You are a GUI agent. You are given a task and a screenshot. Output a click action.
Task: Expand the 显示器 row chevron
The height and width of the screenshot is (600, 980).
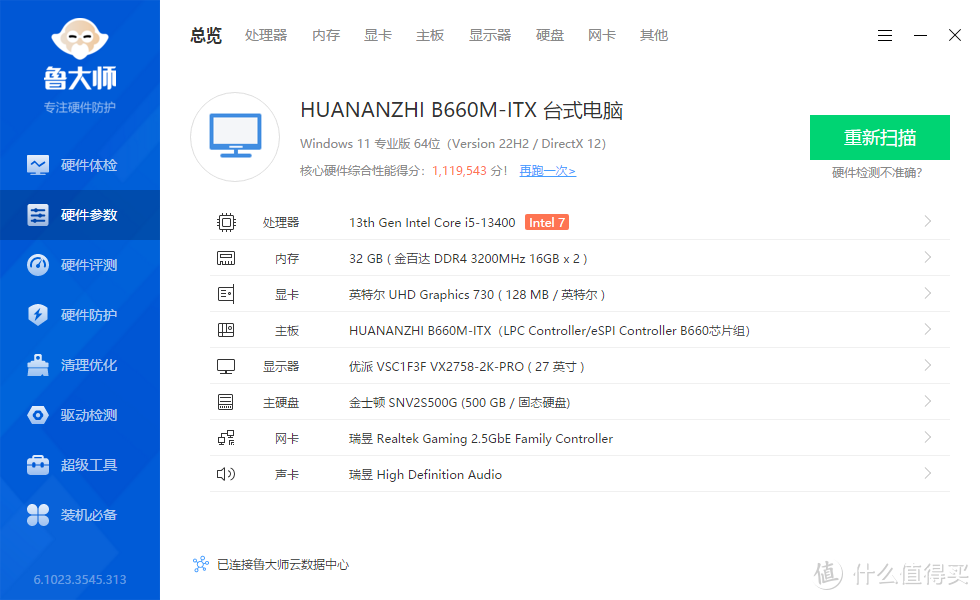click(928, 365)
